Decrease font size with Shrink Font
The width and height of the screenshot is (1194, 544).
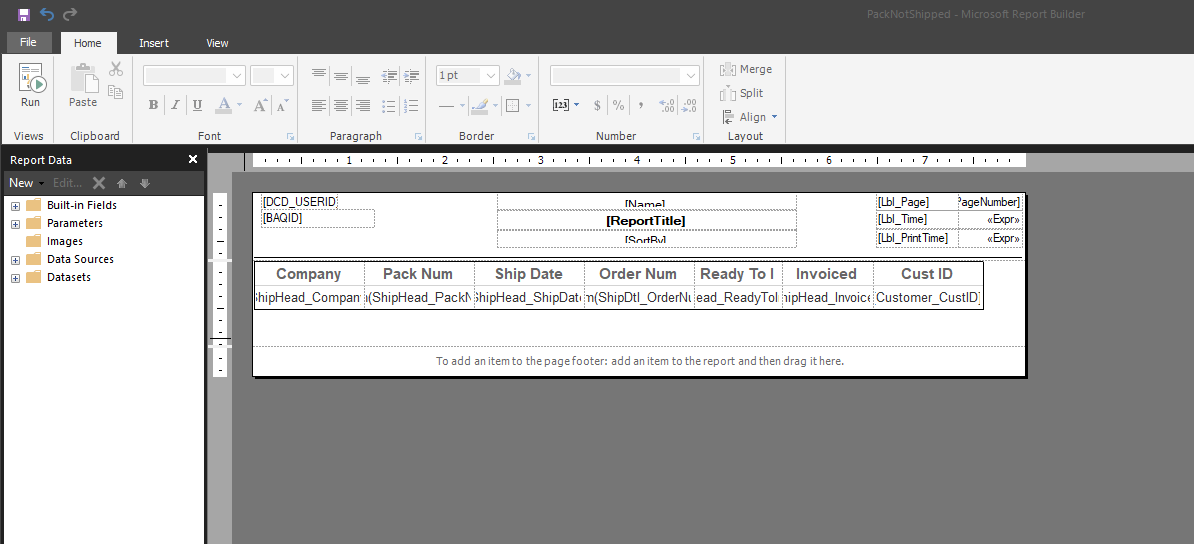283,105
